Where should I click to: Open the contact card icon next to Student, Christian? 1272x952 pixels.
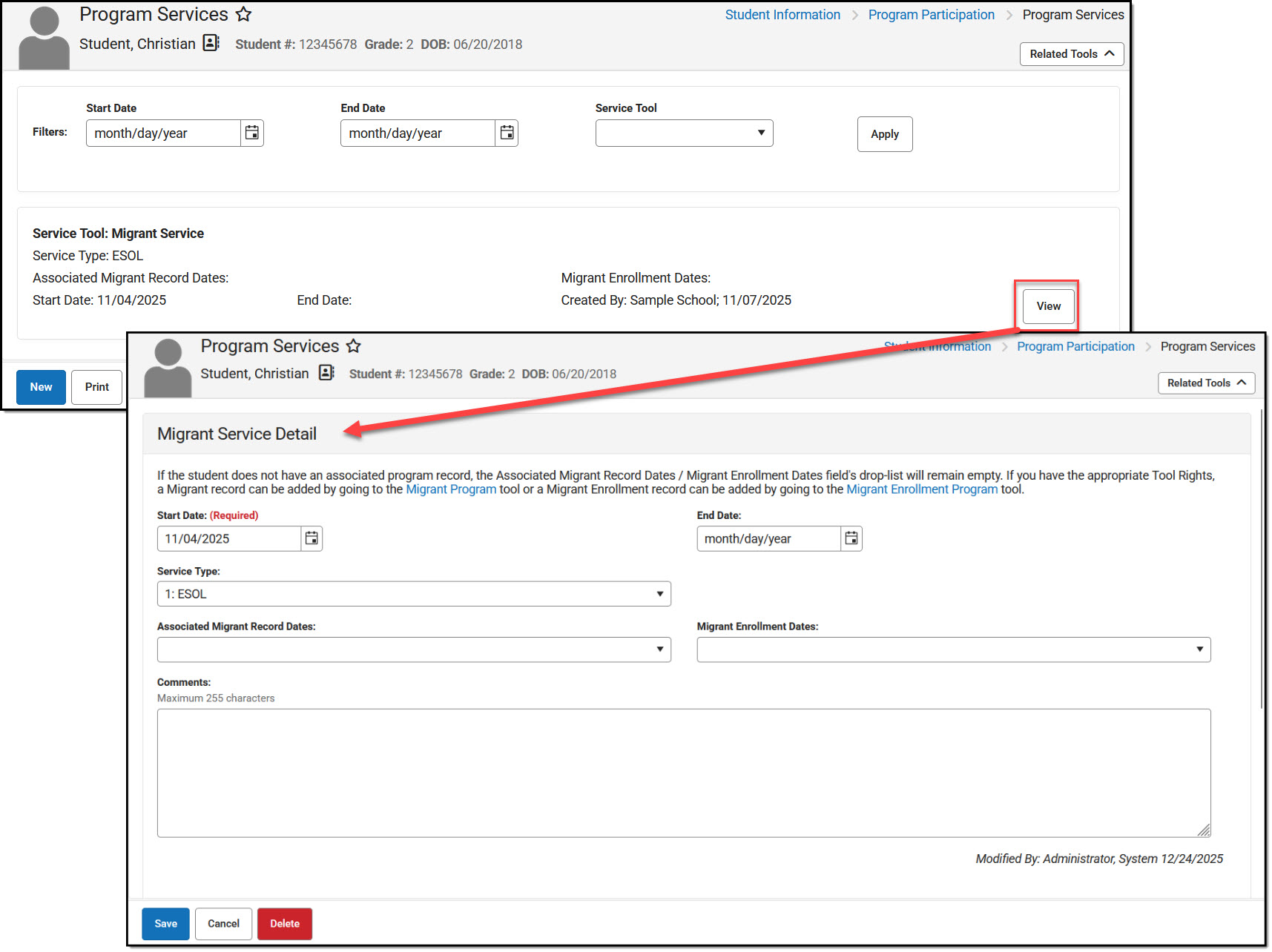(x=211, y=42)
